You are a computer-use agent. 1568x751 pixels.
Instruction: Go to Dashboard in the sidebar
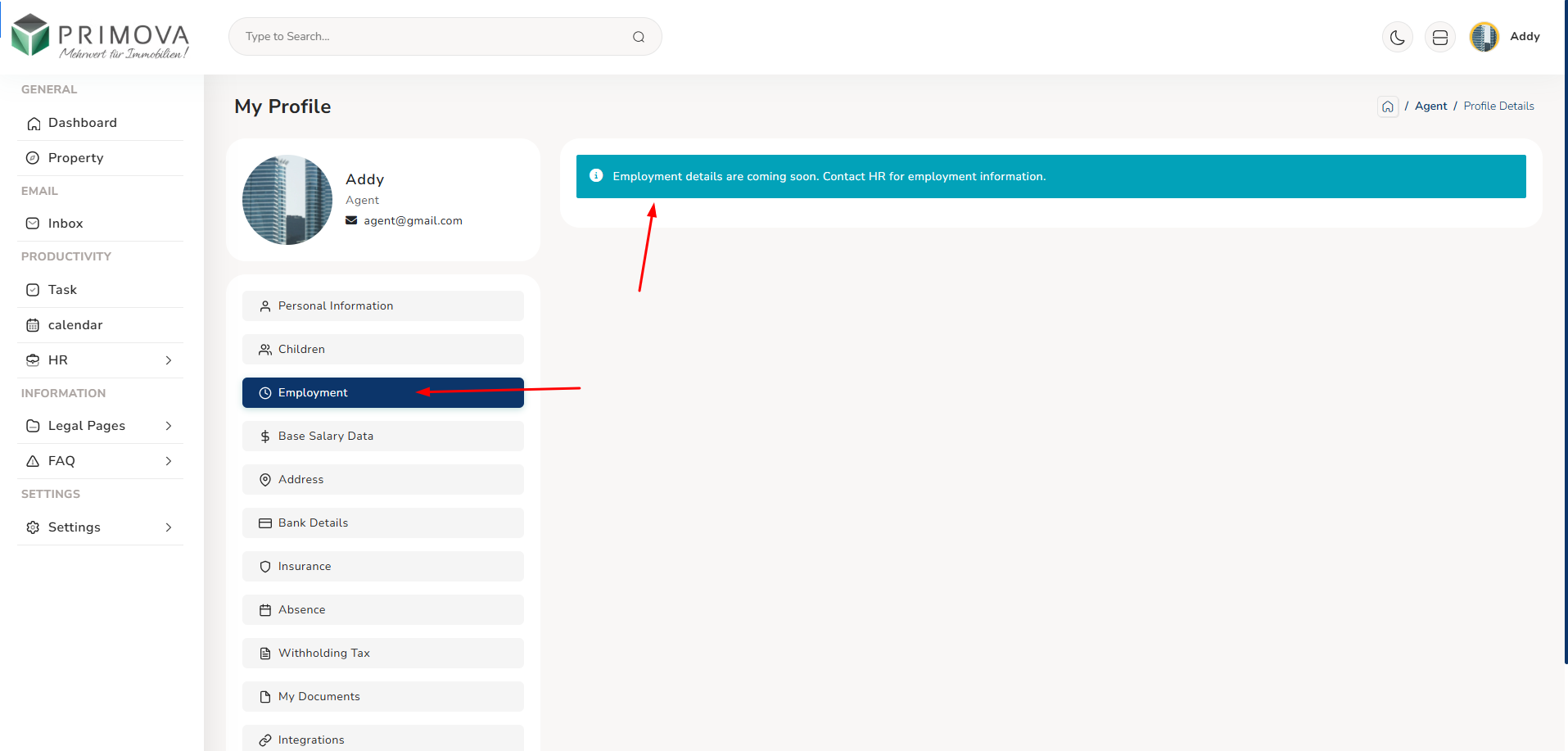pyautogui.click(x=82, y=123)
